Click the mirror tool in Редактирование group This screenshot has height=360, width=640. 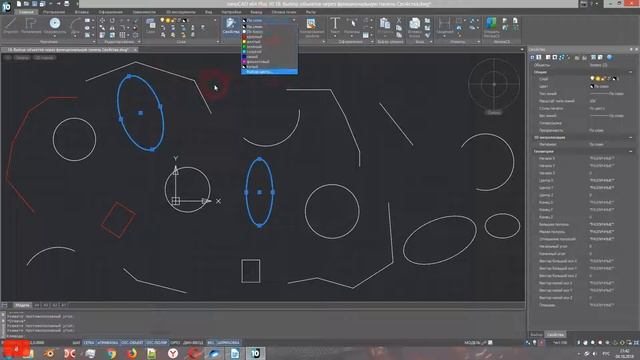112,28
